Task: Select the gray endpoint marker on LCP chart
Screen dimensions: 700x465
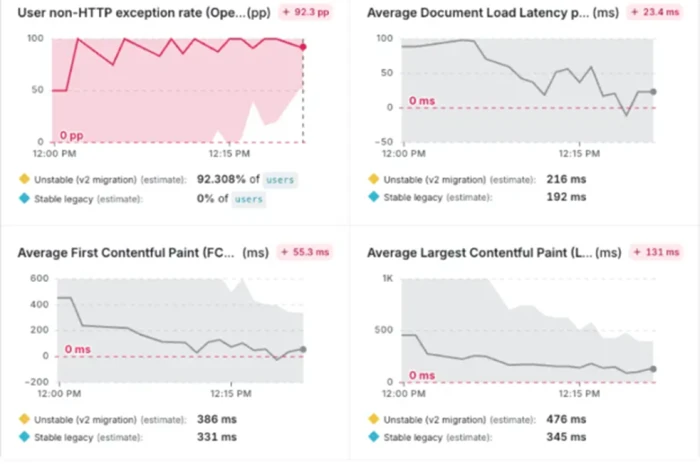Action: coord(653,369)
